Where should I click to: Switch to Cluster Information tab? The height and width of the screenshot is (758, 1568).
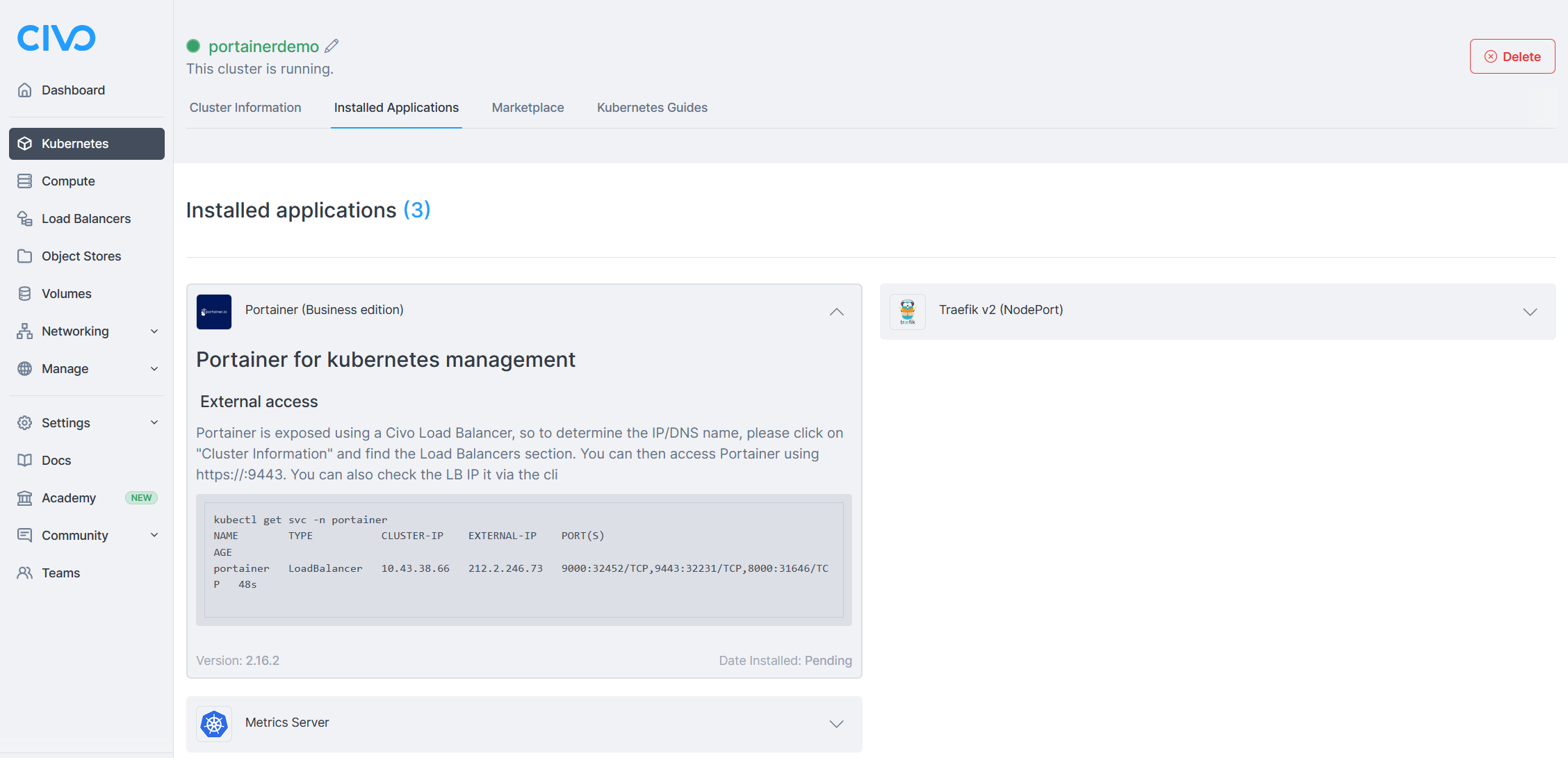[x=245, y=108]
